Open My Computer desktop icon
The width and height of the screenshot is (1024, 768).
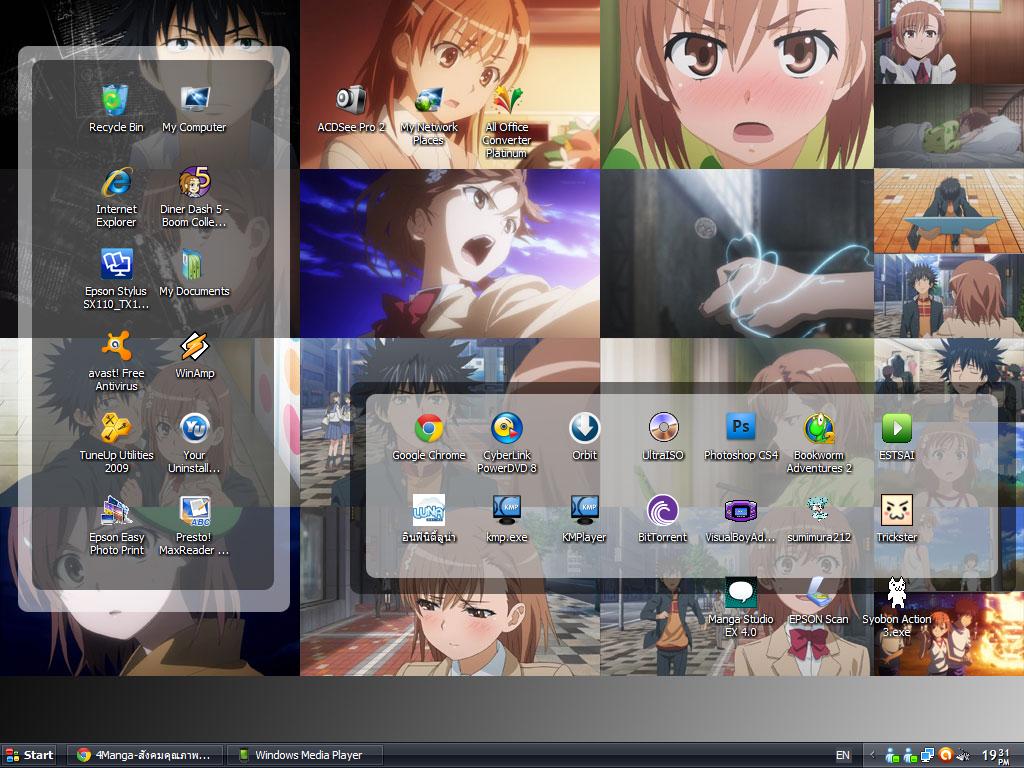tap(194, 108)
